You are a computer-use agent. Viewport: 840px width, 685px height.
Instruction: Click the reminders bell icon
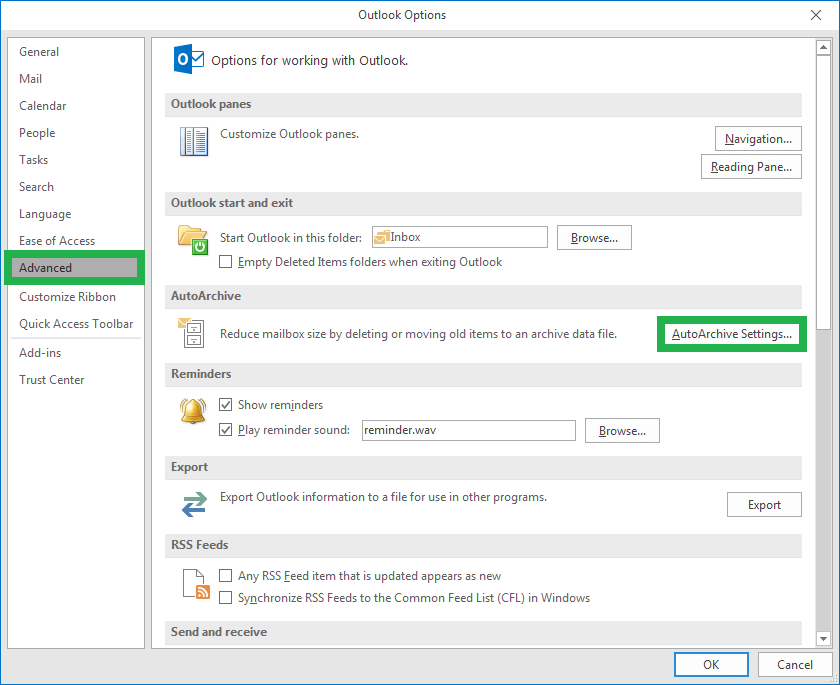(x=193, y=411)
